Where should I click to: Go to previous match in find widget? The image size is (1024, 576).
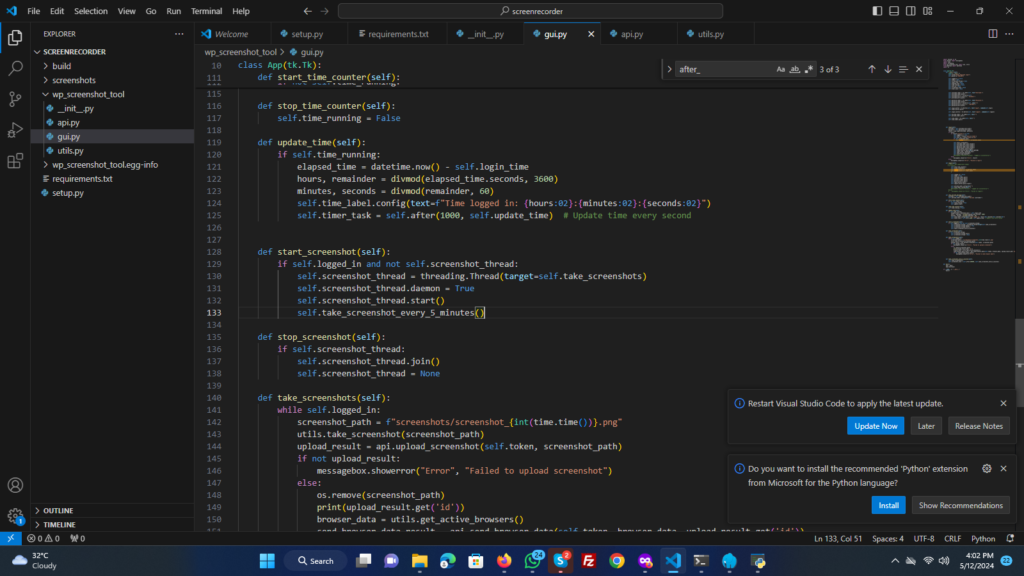(x=871, y=69)
